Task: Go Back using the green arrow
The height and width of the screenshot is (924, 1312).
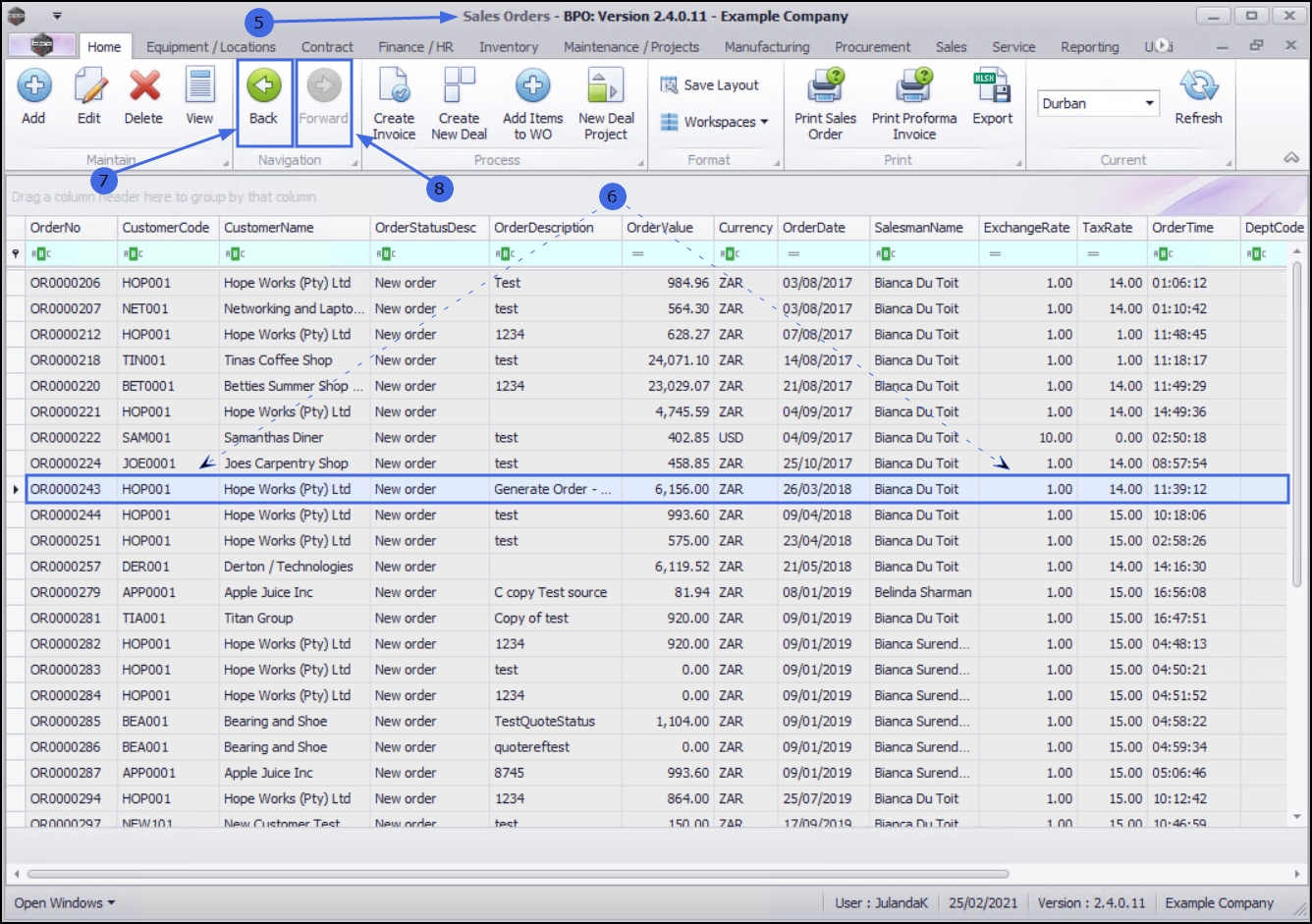Action: (x=263, y=86)
